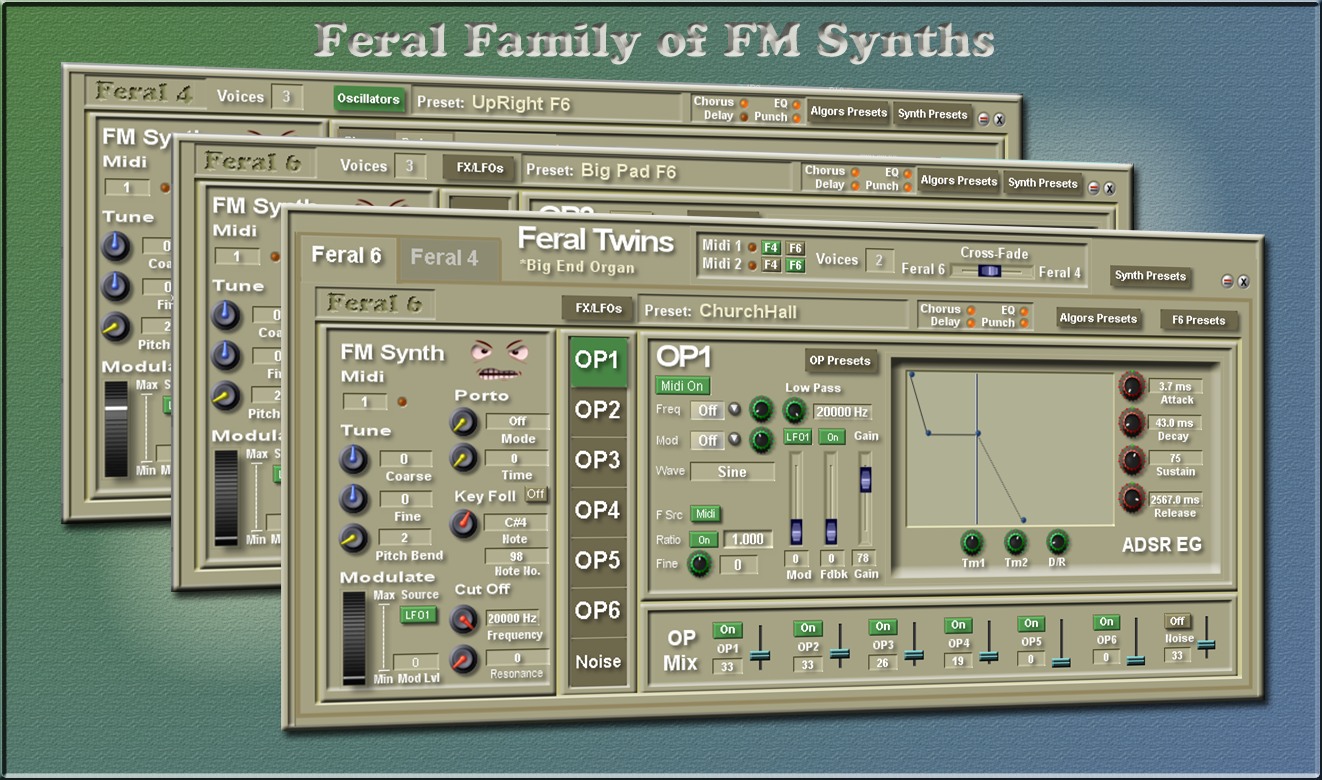Turn the Attack knob in the ADSR EG
This screenshot has width=1322, height=780.
(x=1129, y=387)
